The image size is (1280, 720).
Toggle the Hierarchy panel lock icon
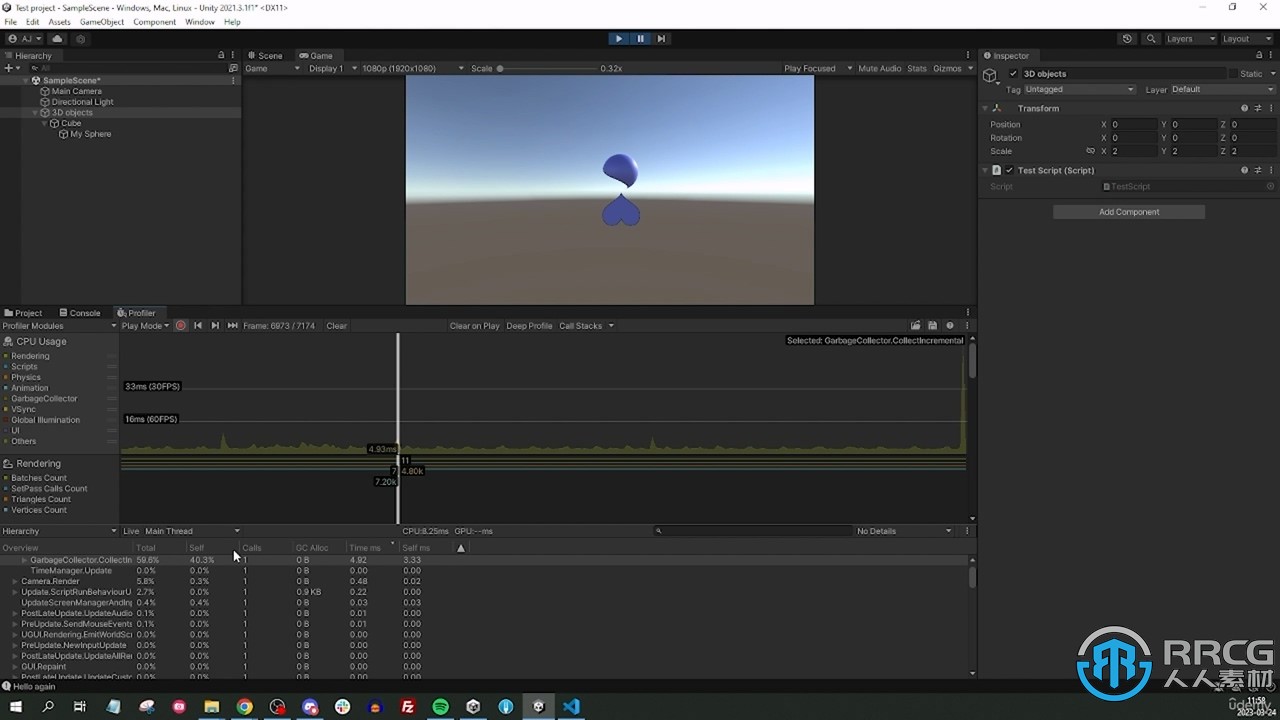pos(222,56)
